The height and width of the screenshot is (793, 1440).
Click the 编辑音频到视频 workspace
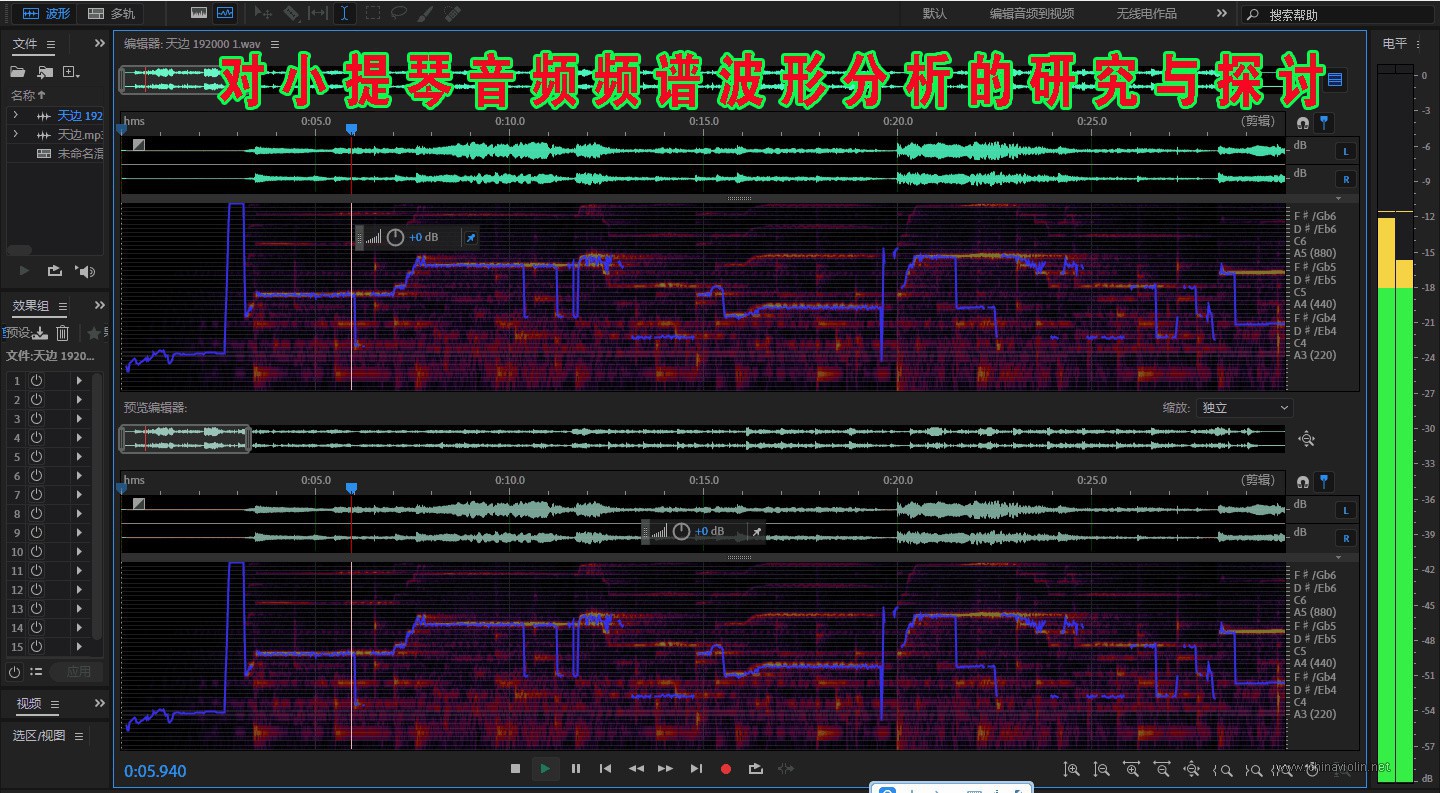coord(1032,14)
